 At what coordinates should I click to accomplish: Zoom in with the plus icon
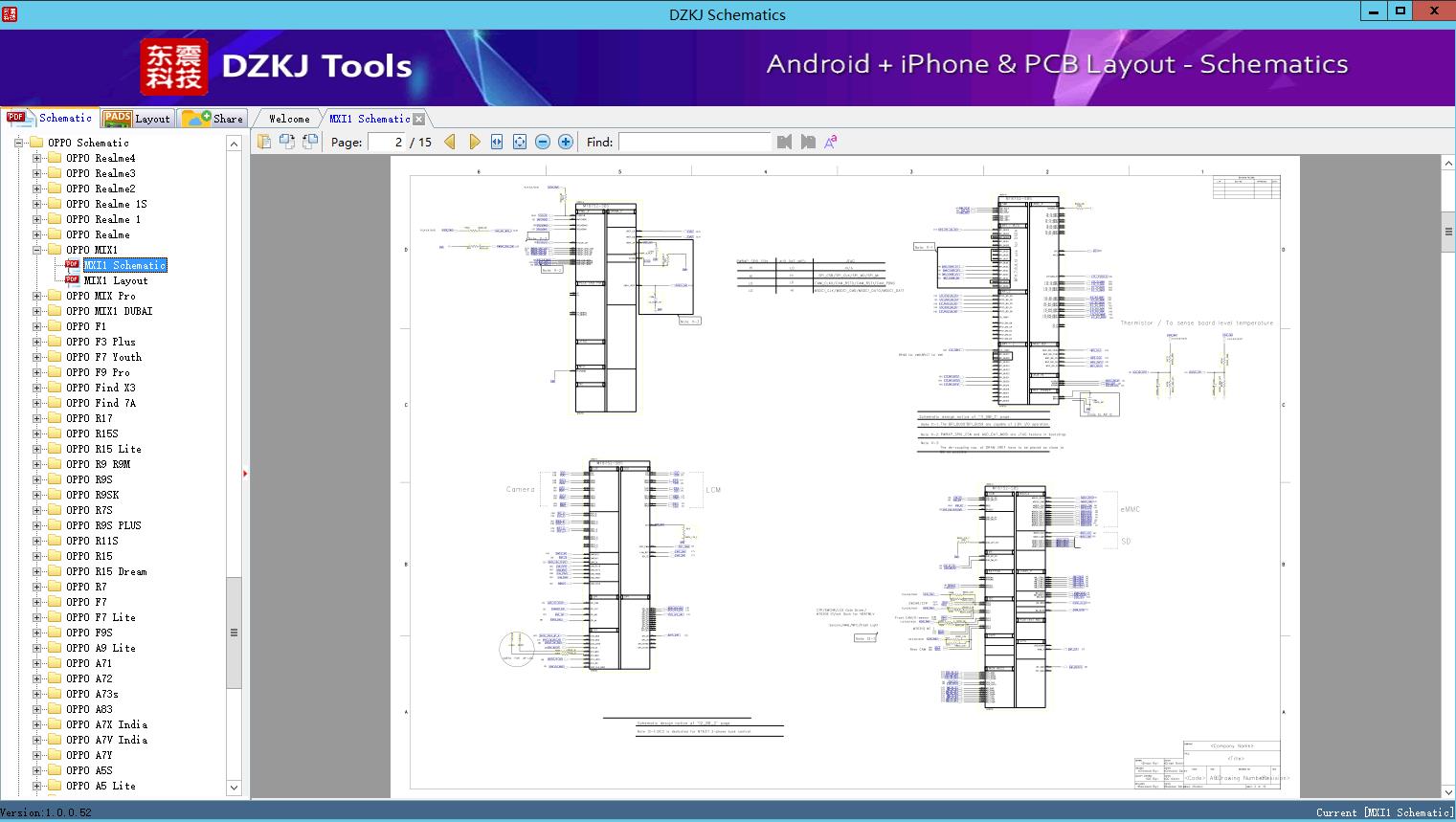(566, 142)
